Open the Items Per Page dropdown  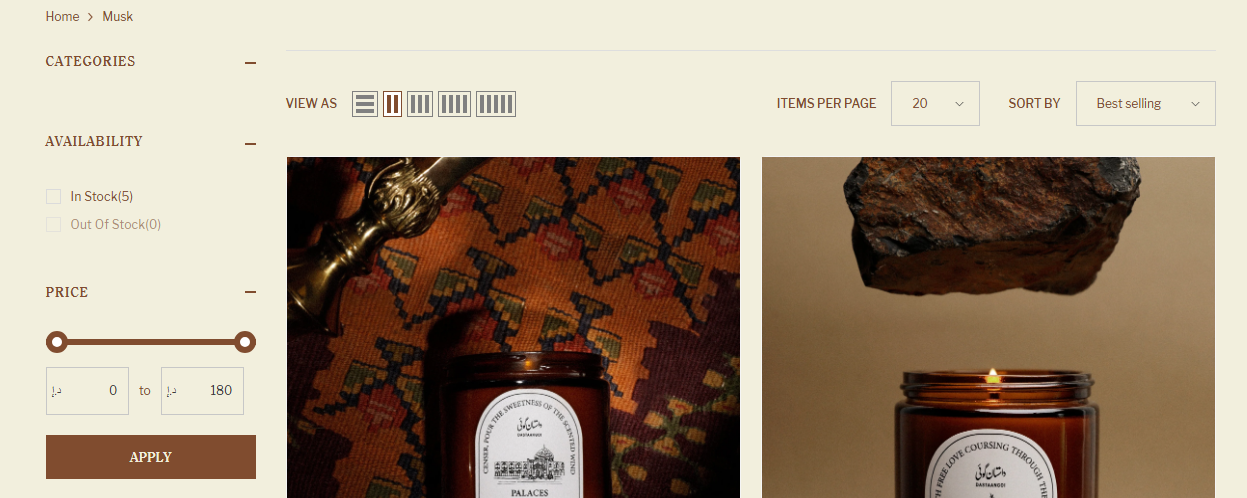point(935,104)
